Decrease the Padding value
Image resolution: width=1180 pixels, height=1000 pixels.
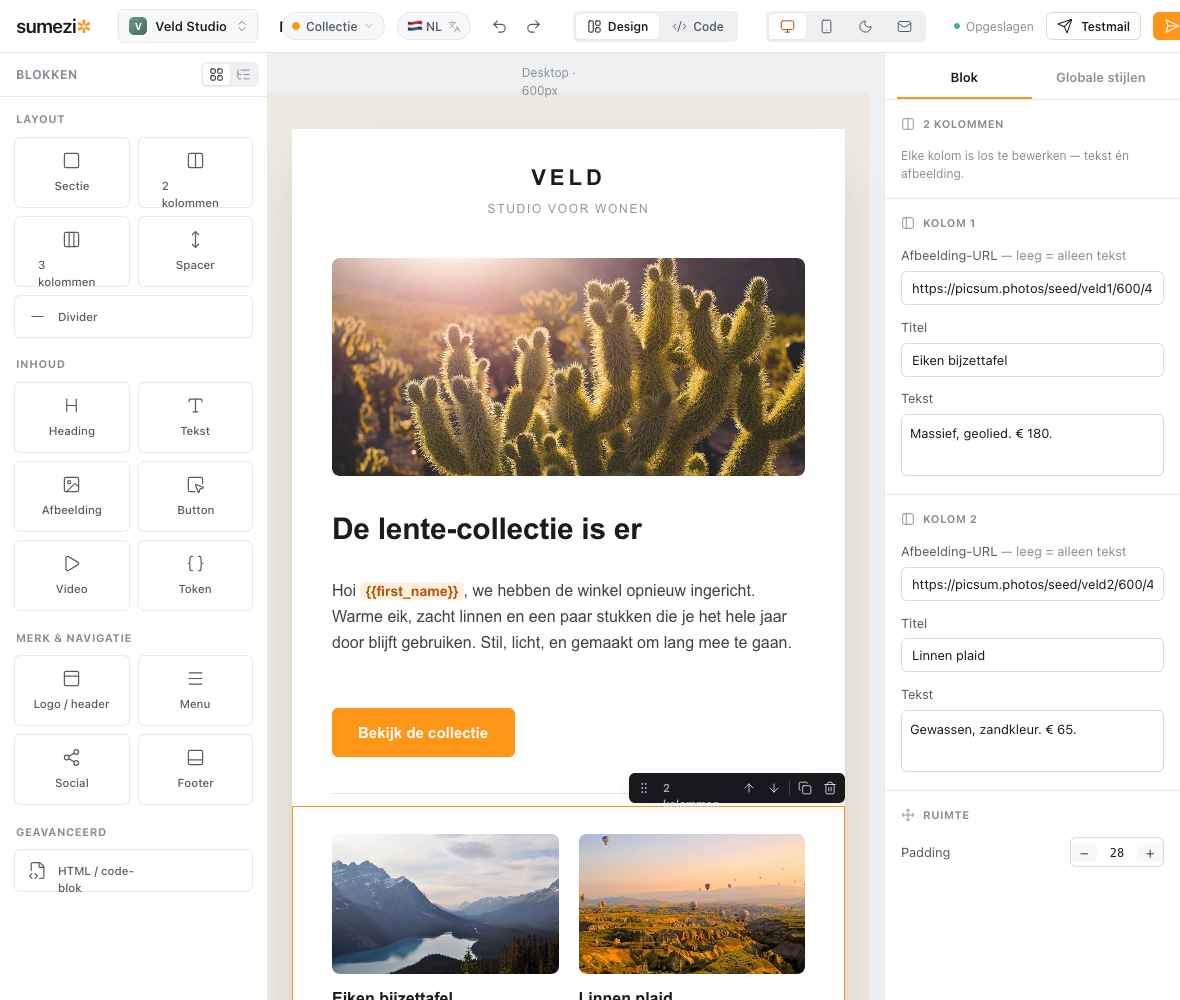point(1084,853)
